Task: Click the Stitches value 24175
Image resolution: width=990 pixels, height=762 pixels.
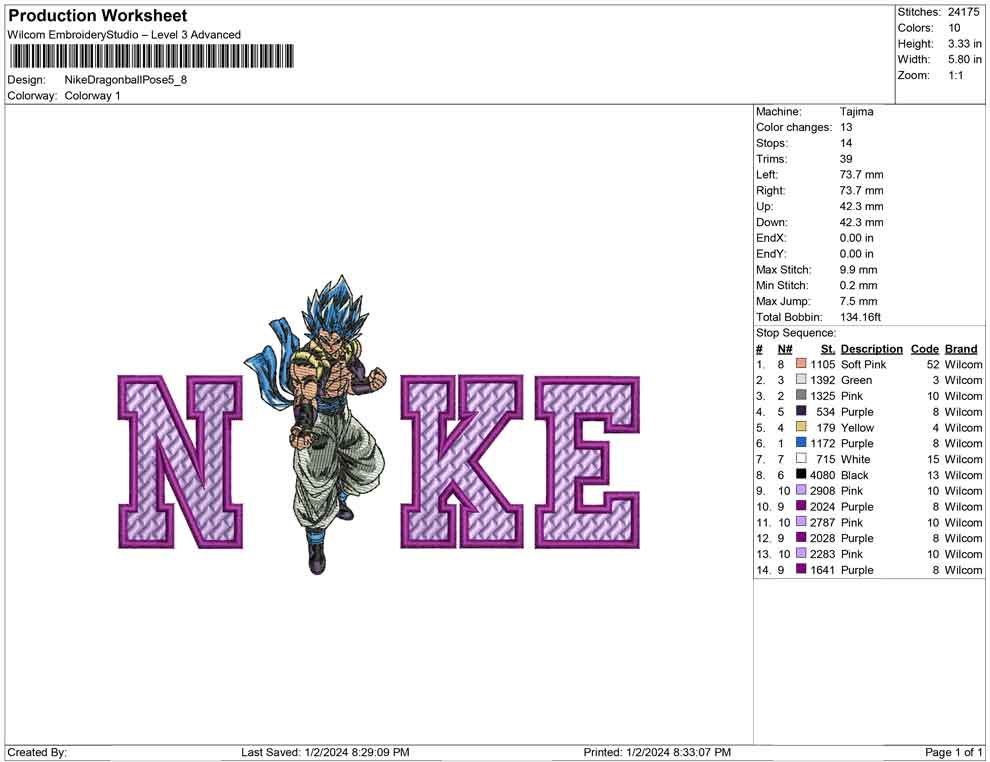Action: [963, 12]
